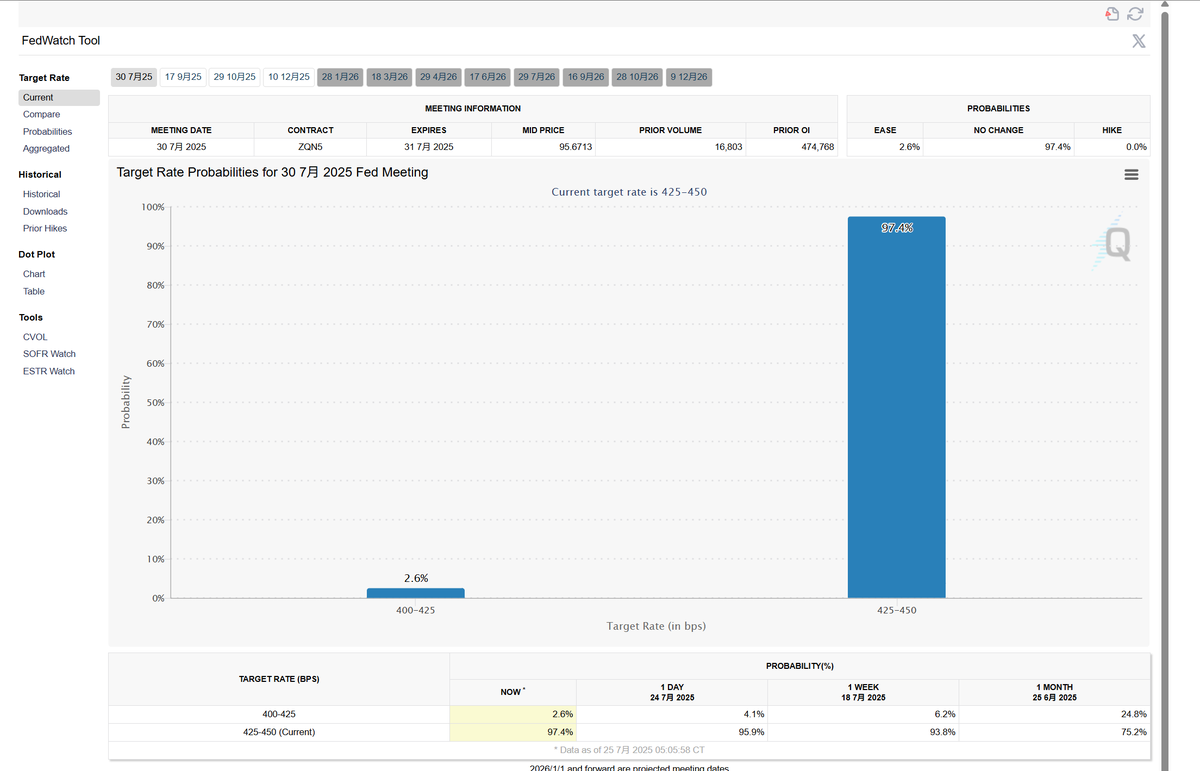1200x771 pixels.
Task: Click the refresh icon
Action: pos(1135,13)
